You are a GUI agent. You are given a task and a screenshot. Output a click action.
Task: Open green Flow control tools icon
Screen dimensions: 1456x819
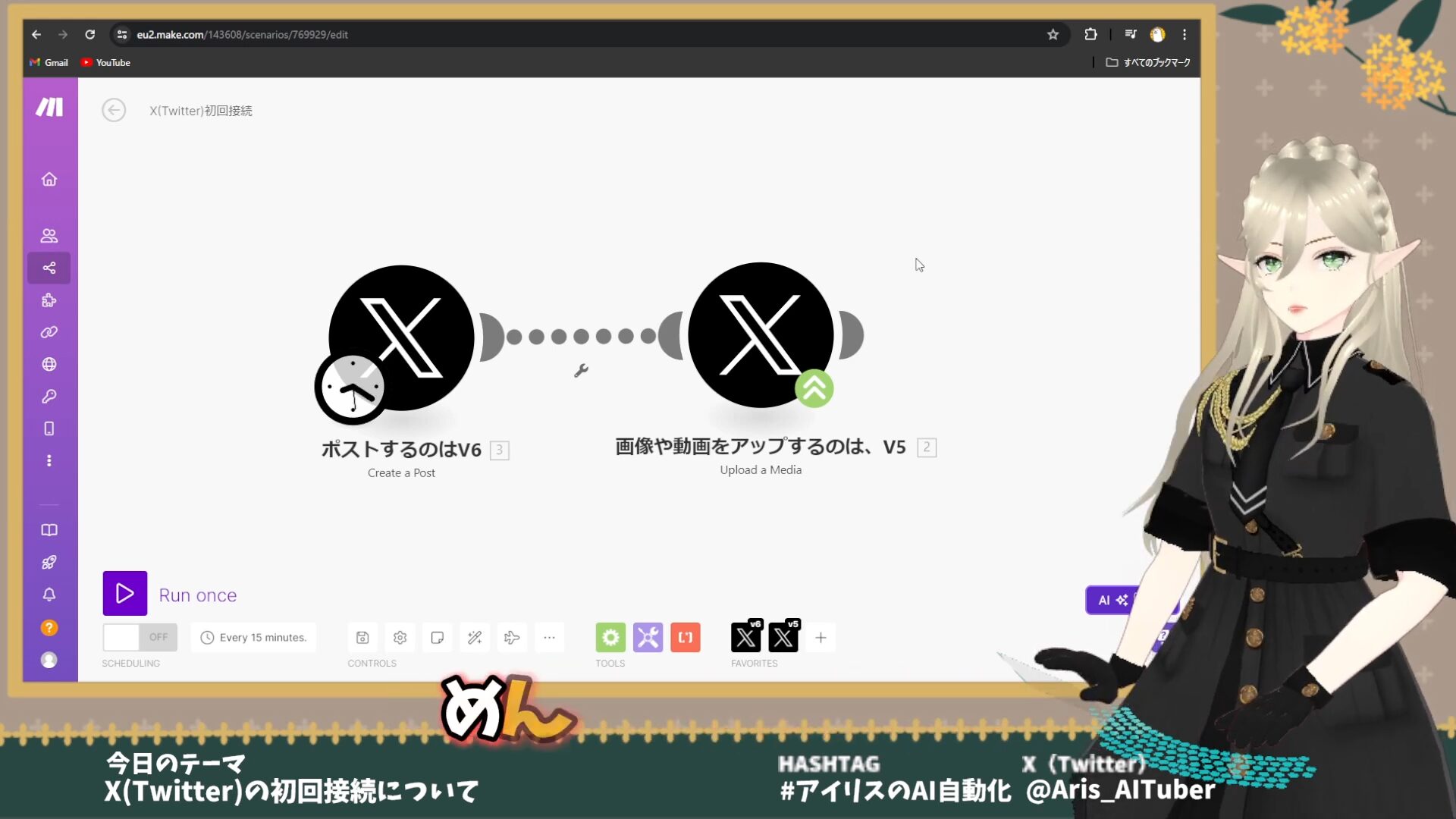pos(610,638)
